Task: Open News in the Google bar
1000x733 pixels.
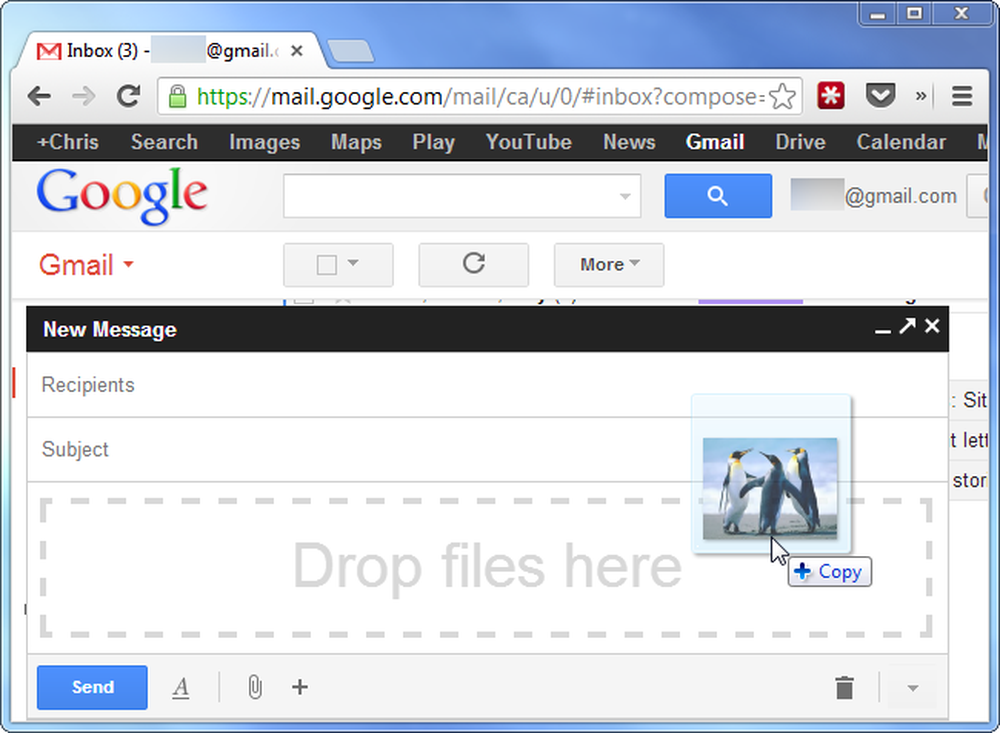Action: pos(629,142)
